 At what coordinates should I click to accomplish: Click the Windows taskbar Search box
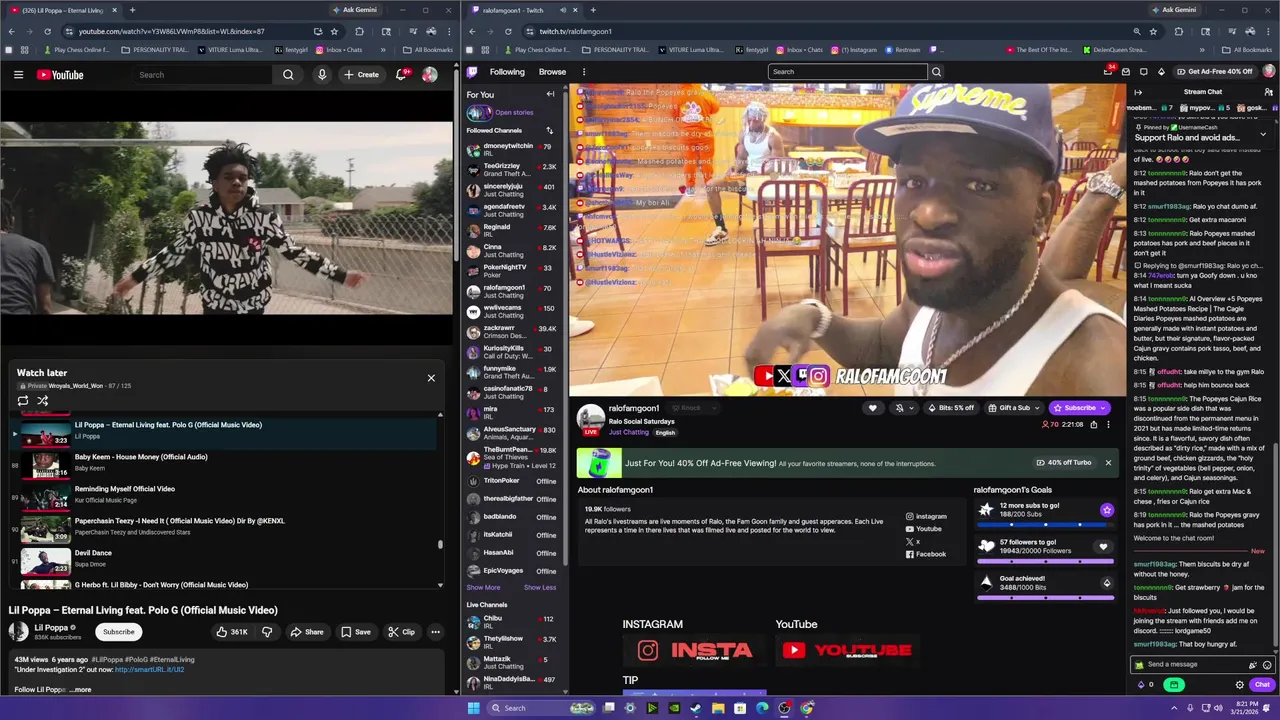tap(540, 708)
